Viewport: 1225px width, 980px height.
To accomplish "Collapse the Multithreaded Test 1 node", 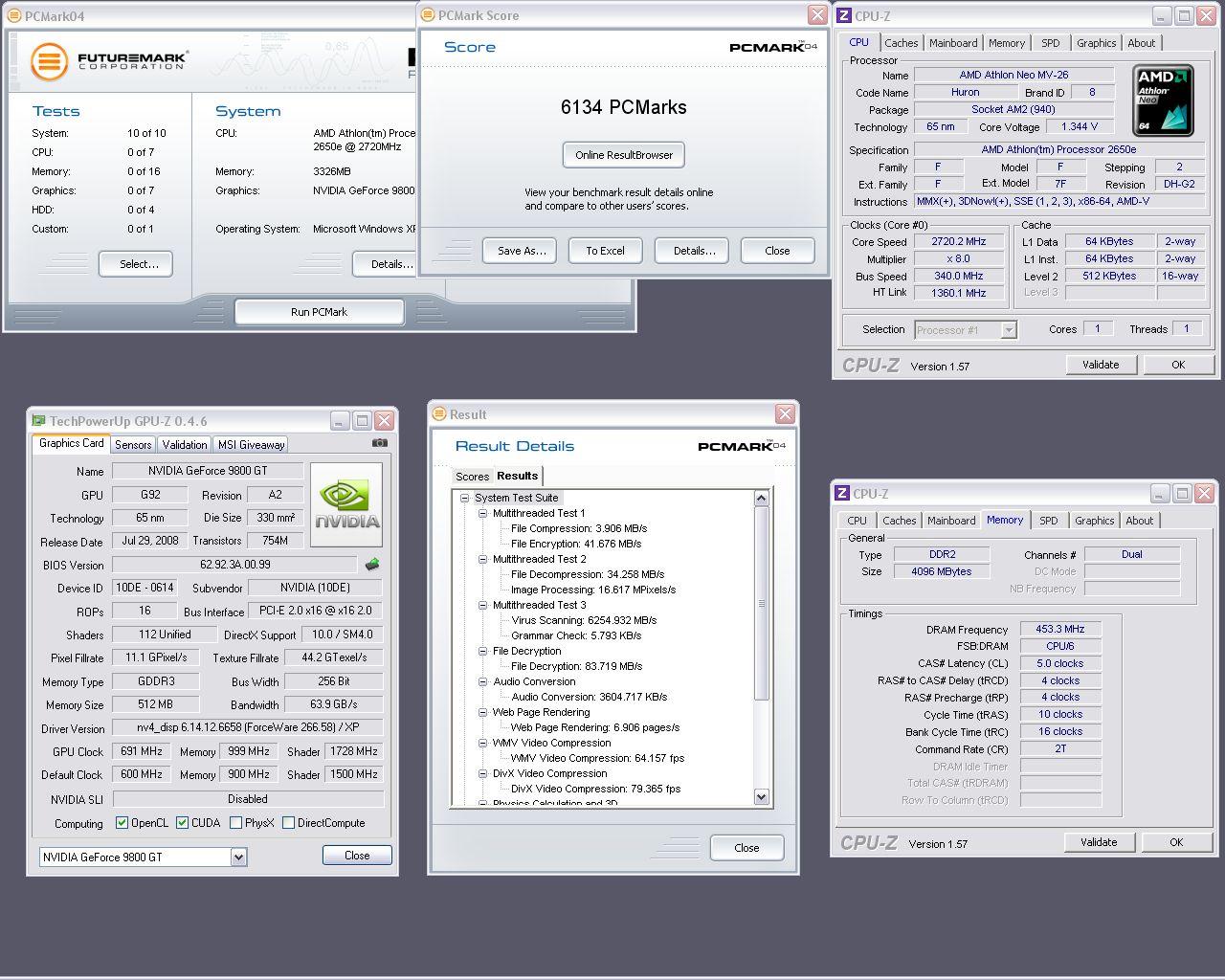I will pos(483,513).
